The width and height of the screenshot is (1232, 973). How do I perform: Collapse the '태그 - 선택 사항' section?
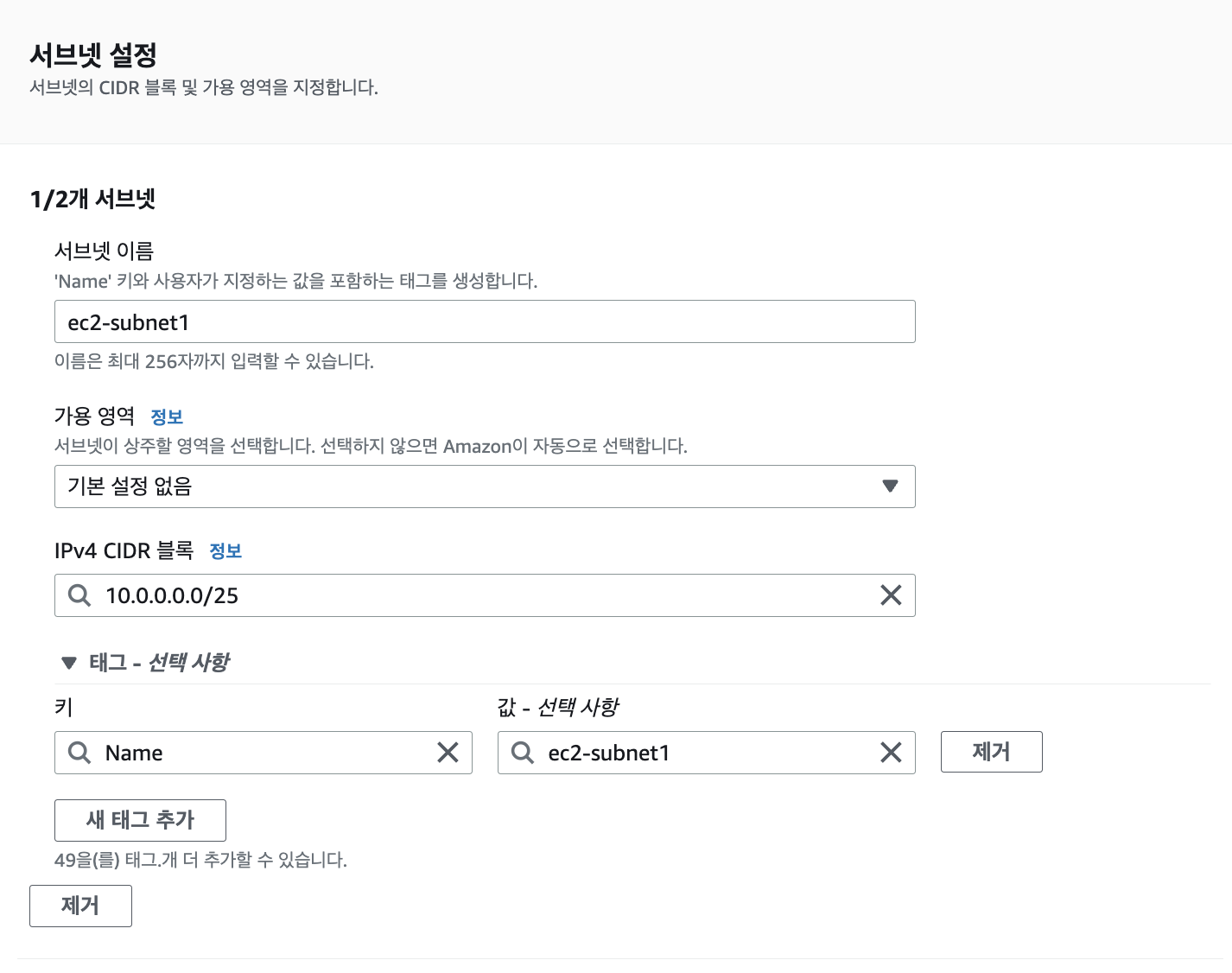pyautogui.click(x=69, y=663)
